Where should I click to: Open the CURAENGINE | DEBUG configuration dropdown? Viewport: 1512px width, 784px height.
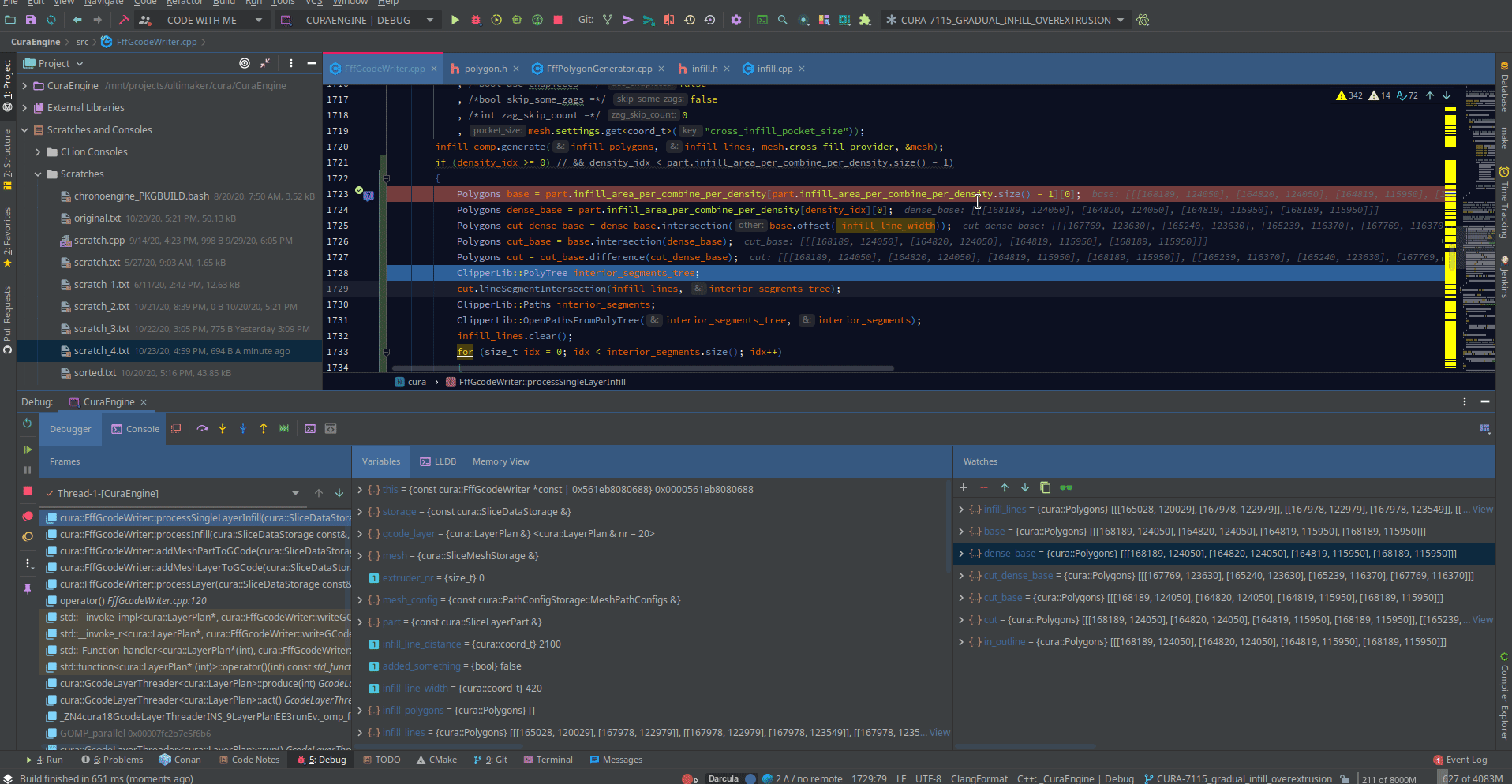tap(358, 20)
